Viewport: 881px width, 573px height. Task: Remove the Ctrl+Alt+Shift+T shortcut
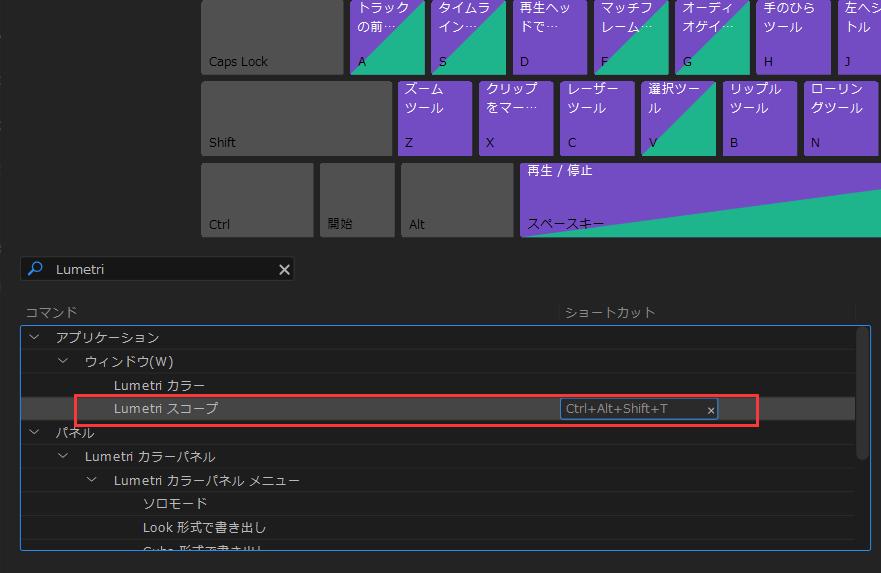pos(711,410)
